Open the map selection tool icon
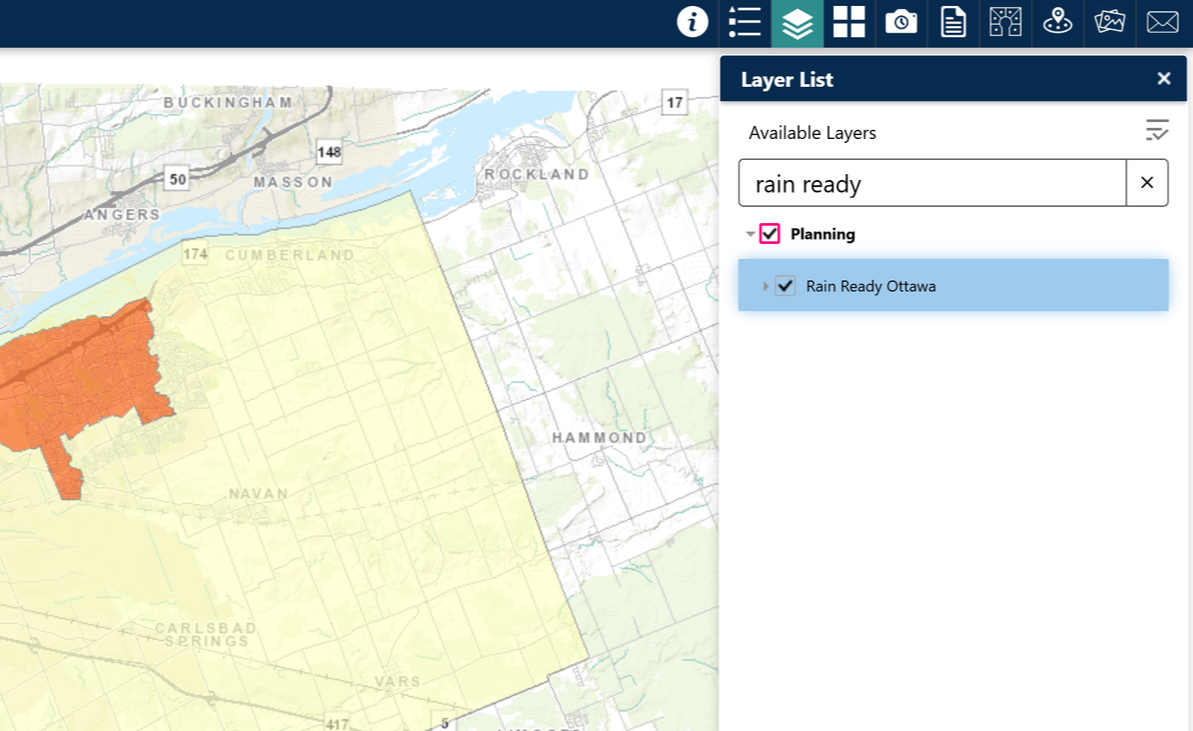The height and width of the screenshot is (731, 1193). (x=1005, y=22)
